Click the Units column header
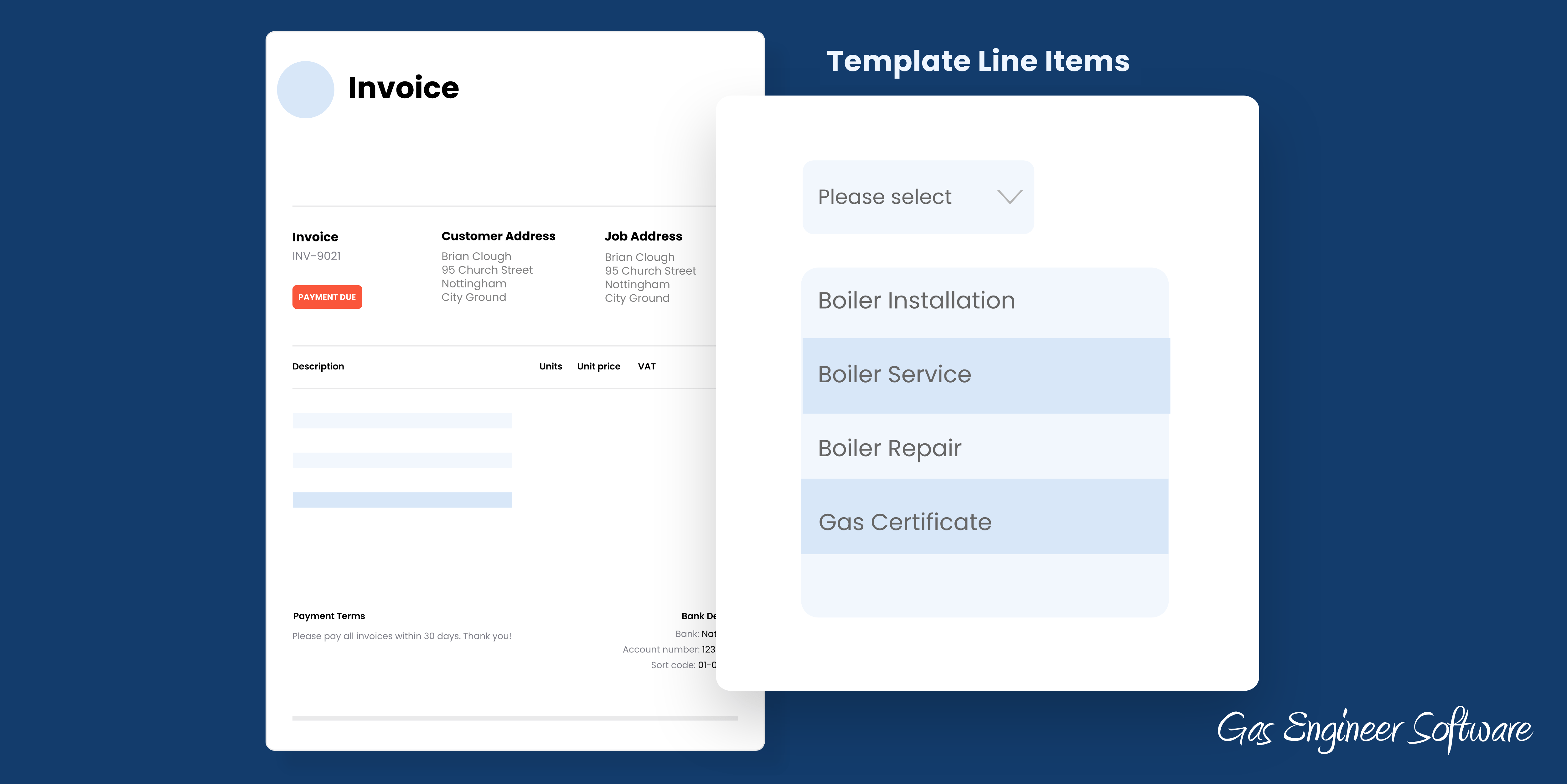1567x784 pixels. coord(551,366)
